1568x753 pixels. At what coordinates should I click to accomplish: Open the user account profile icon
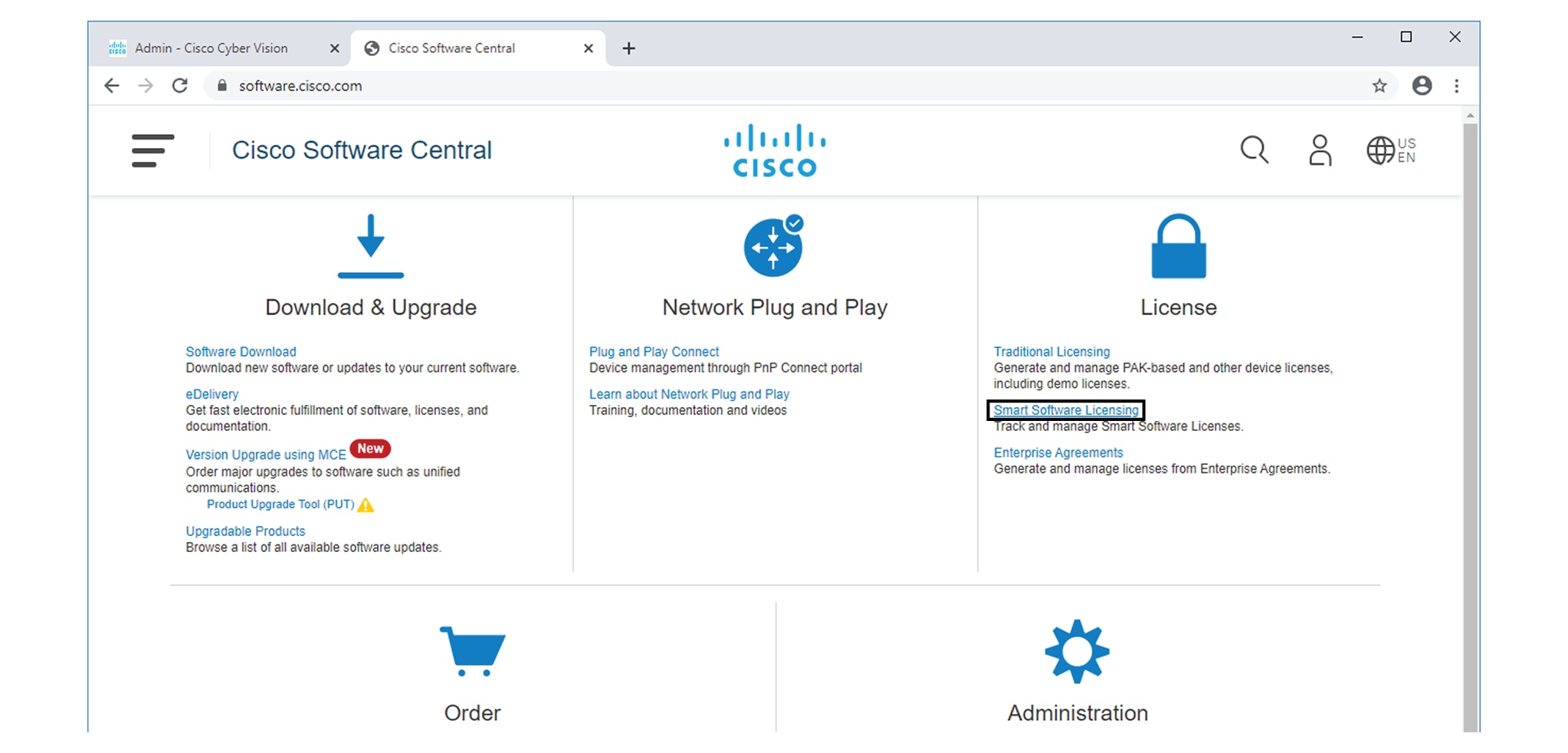[x=1320, y=150]
